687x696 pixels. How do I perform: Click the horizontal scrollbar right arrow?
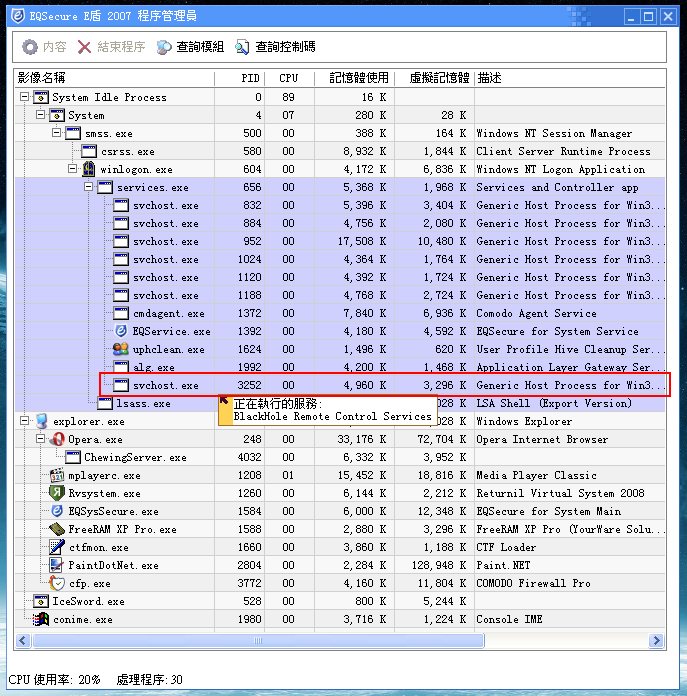pyautogui.click(x=656, y=640)
